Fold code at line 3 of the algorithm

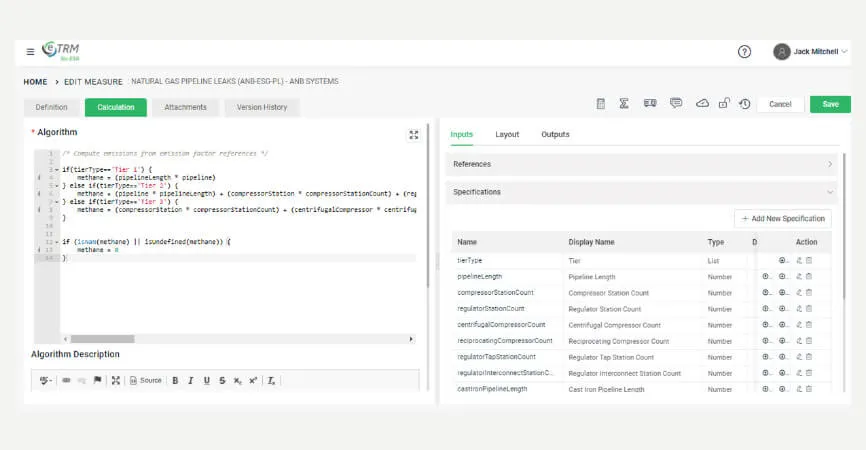57,170
